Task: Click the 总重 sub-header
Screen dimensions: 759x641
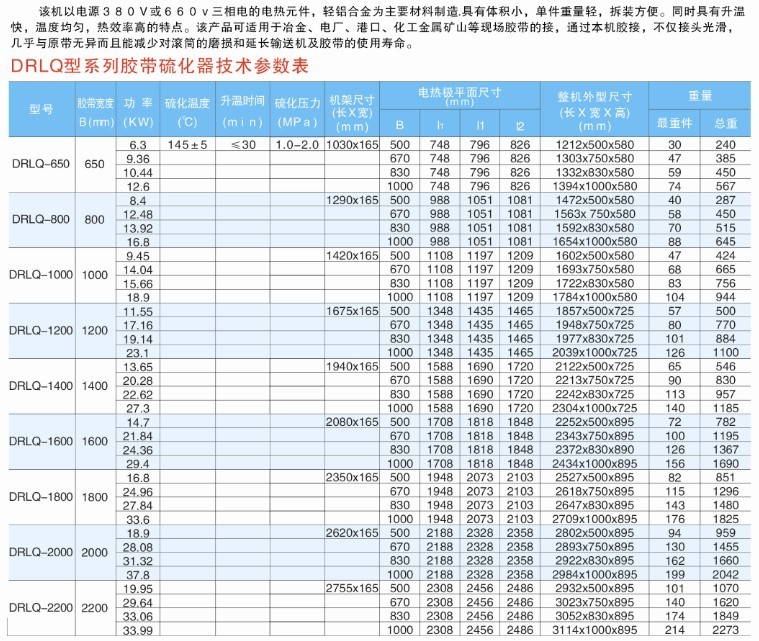Action: click(x=726, y=125)
